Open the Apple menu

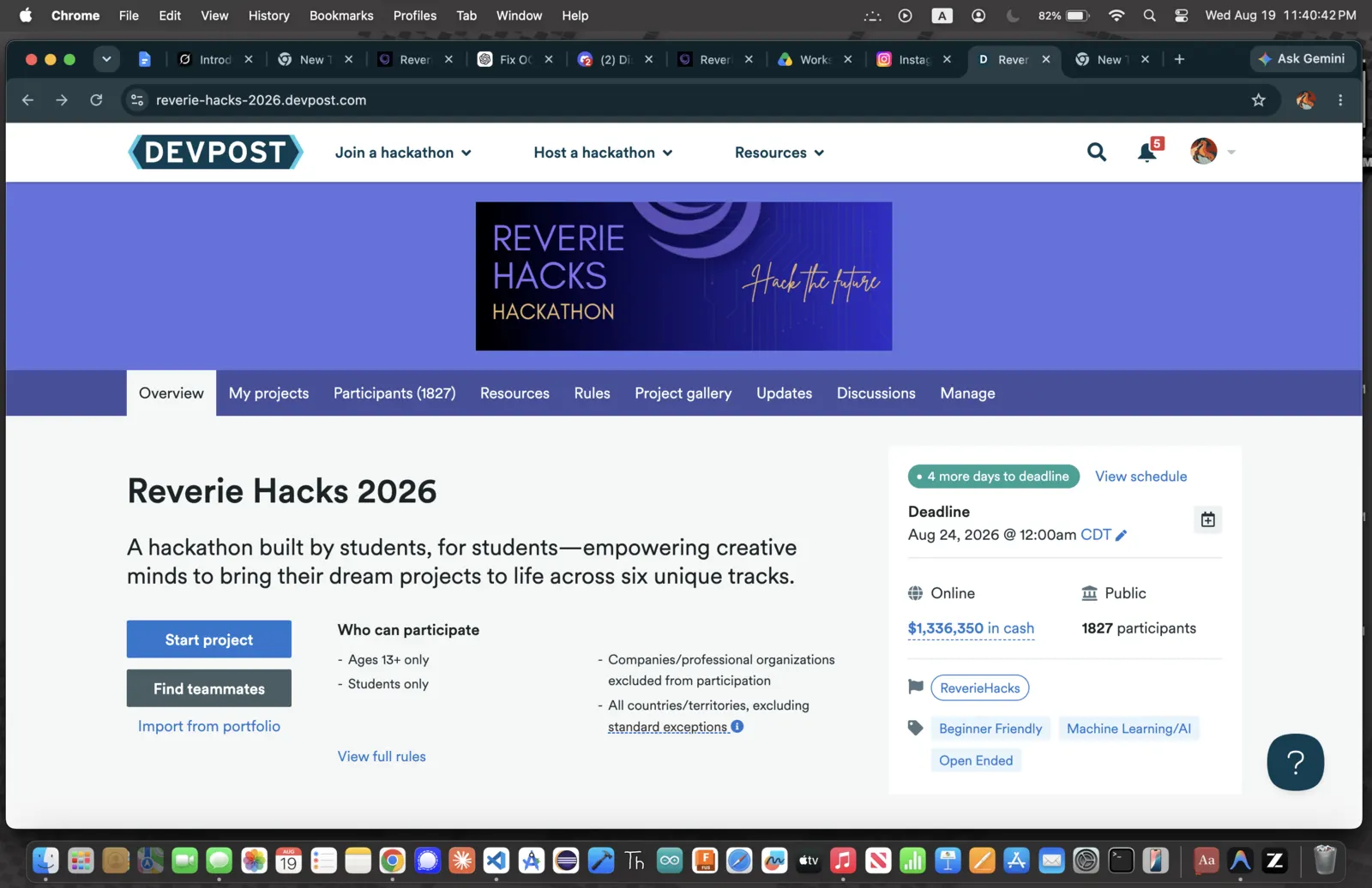tap(26, 15)
